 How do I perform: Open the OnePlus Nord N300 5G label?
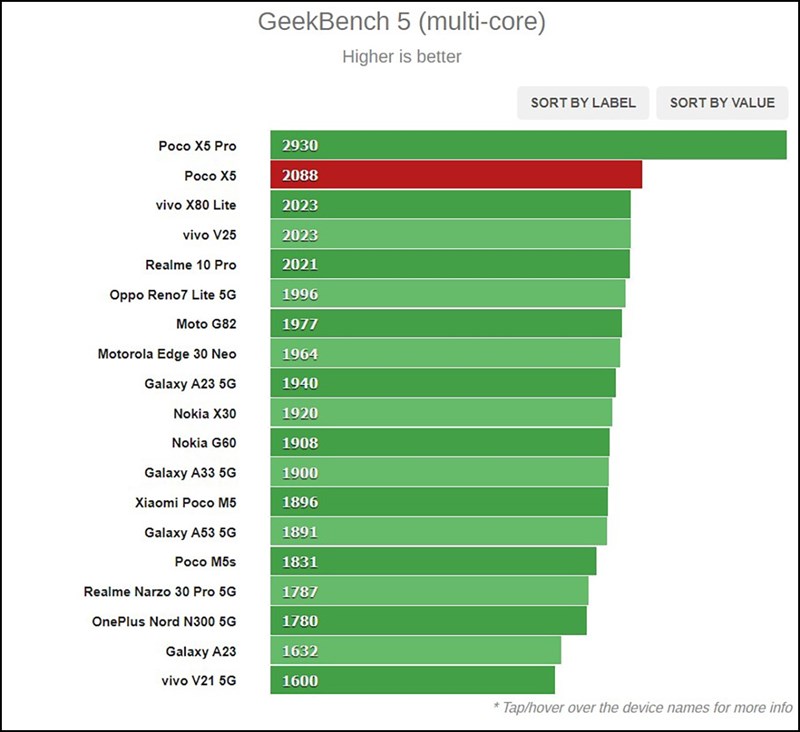point(164,621)
